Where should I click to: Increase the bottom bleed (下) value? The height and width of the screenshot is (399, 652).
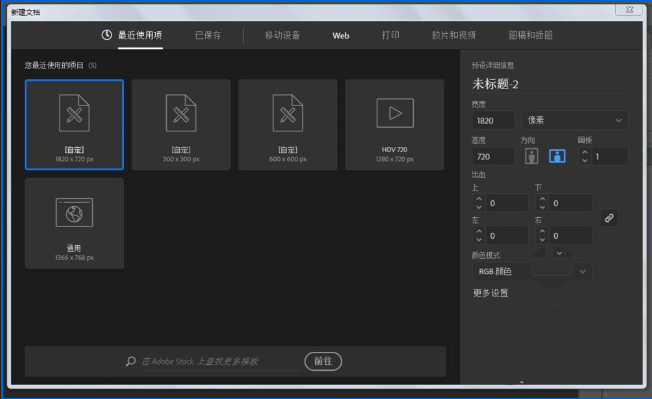pos(542,199)
